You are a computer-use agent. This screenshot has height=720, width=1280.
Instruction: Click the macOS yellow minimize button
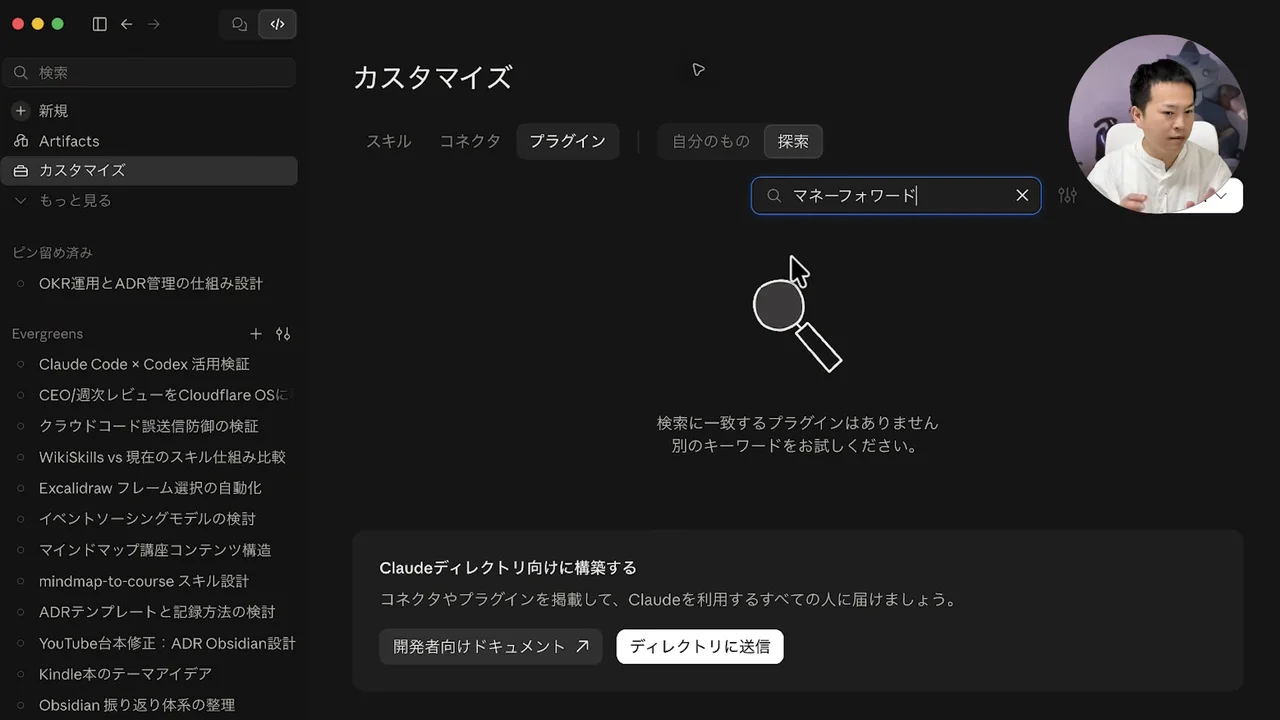[38, 24]
